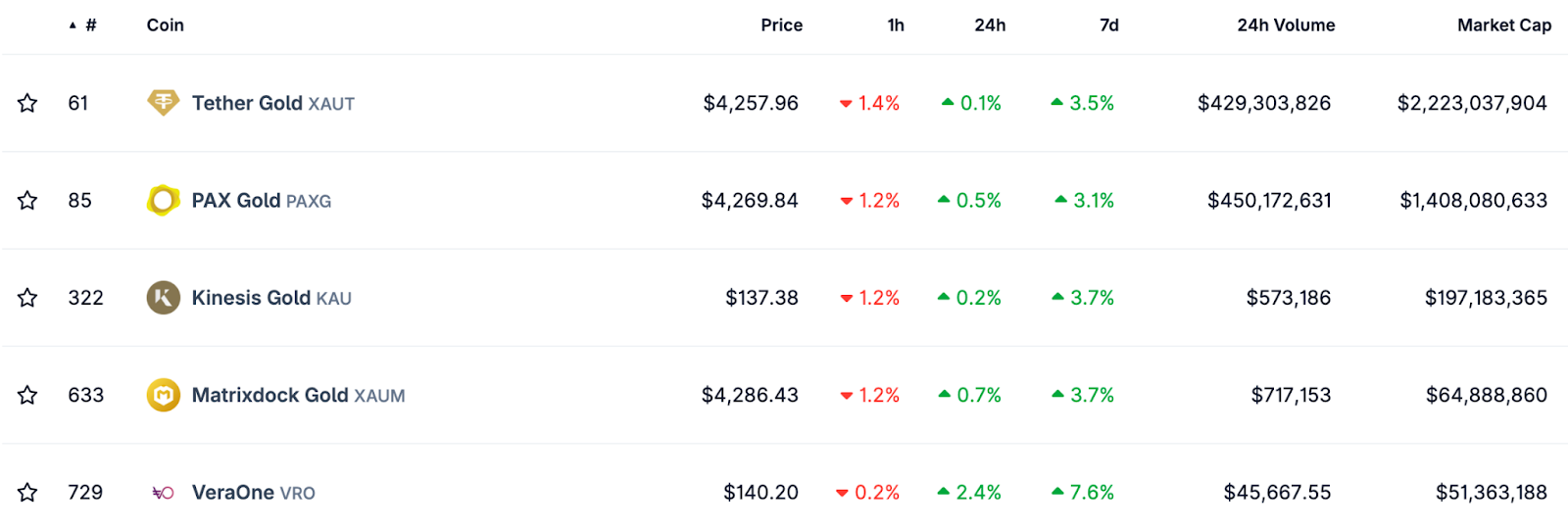
Task: Toggle the VeraOne watchlist star
Action: pos(27,492)
